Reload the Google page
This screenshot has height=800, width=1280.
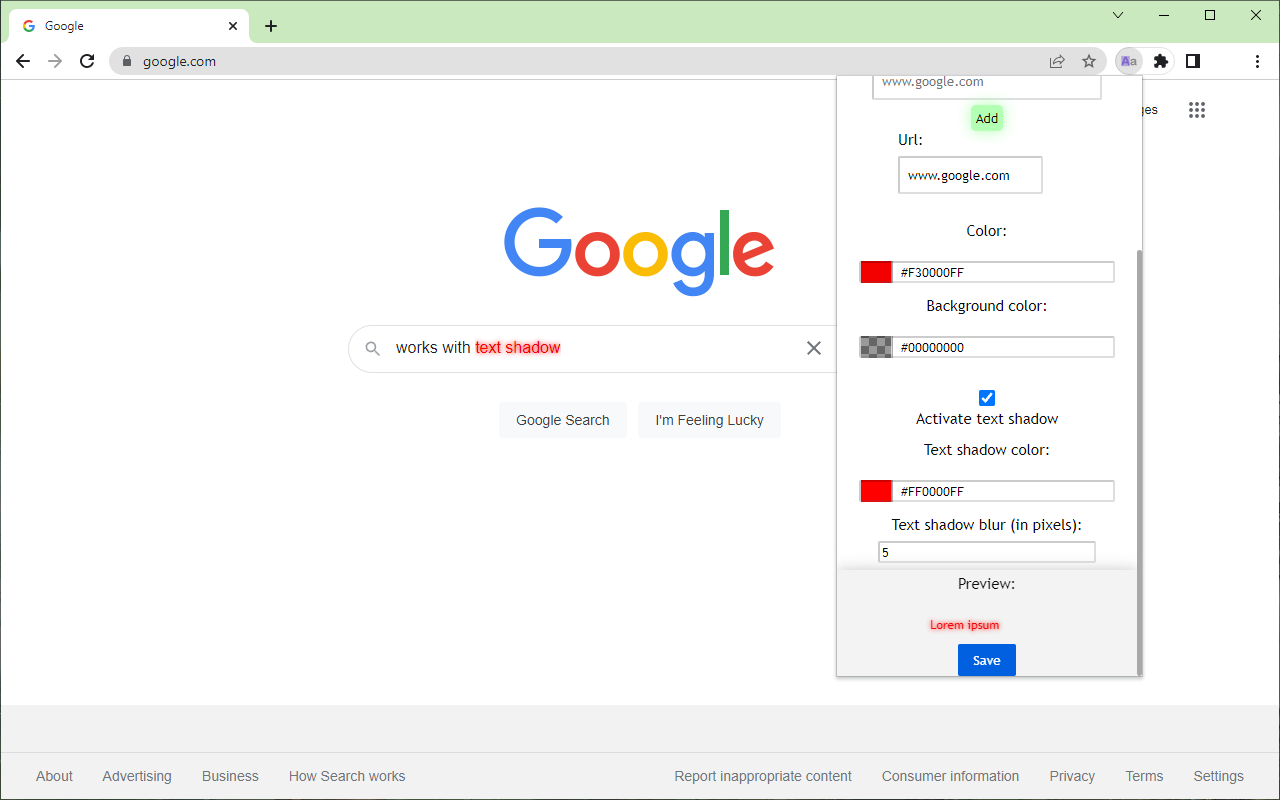(87, 61)
